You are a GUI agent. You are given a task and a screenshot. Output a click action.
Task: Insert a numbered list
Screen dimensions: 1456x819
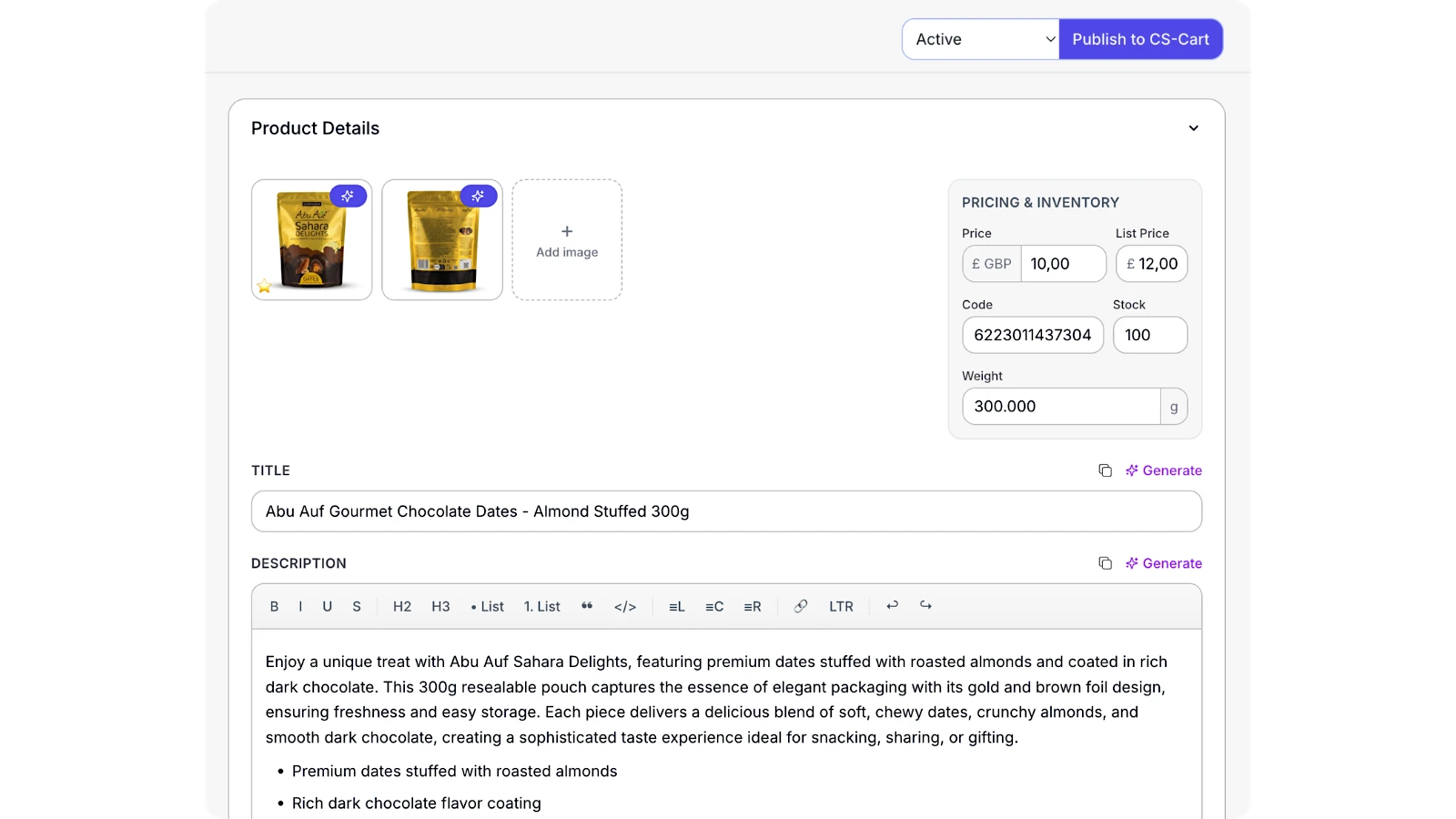click(542, 606)
